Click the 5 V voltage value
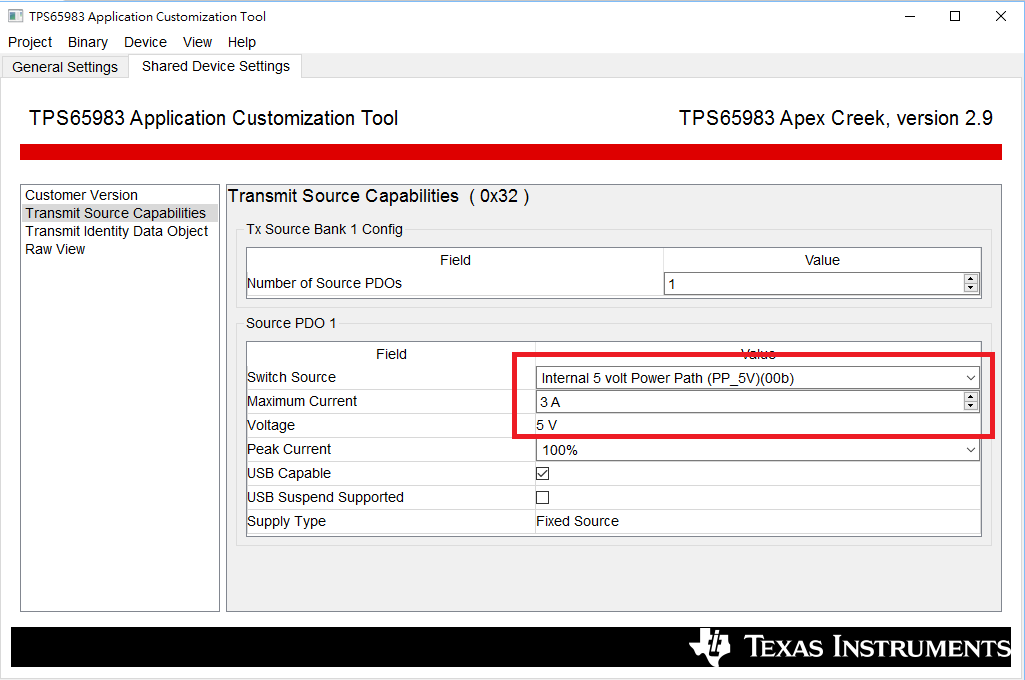 click(546, 426)
